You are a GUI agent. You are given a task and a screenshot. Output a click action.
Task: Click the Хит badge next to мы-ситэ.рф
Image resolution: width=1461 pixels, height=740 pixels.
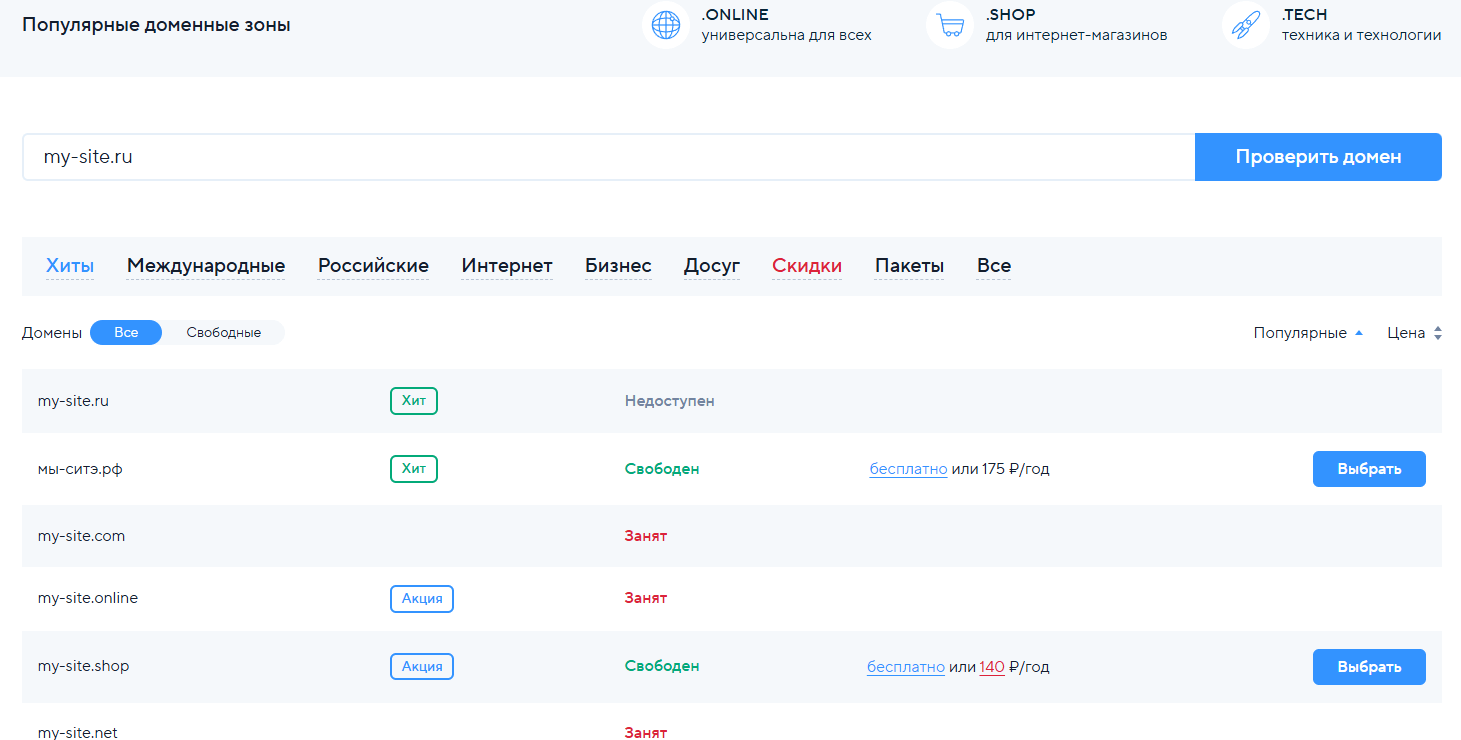tap(414, 469)
